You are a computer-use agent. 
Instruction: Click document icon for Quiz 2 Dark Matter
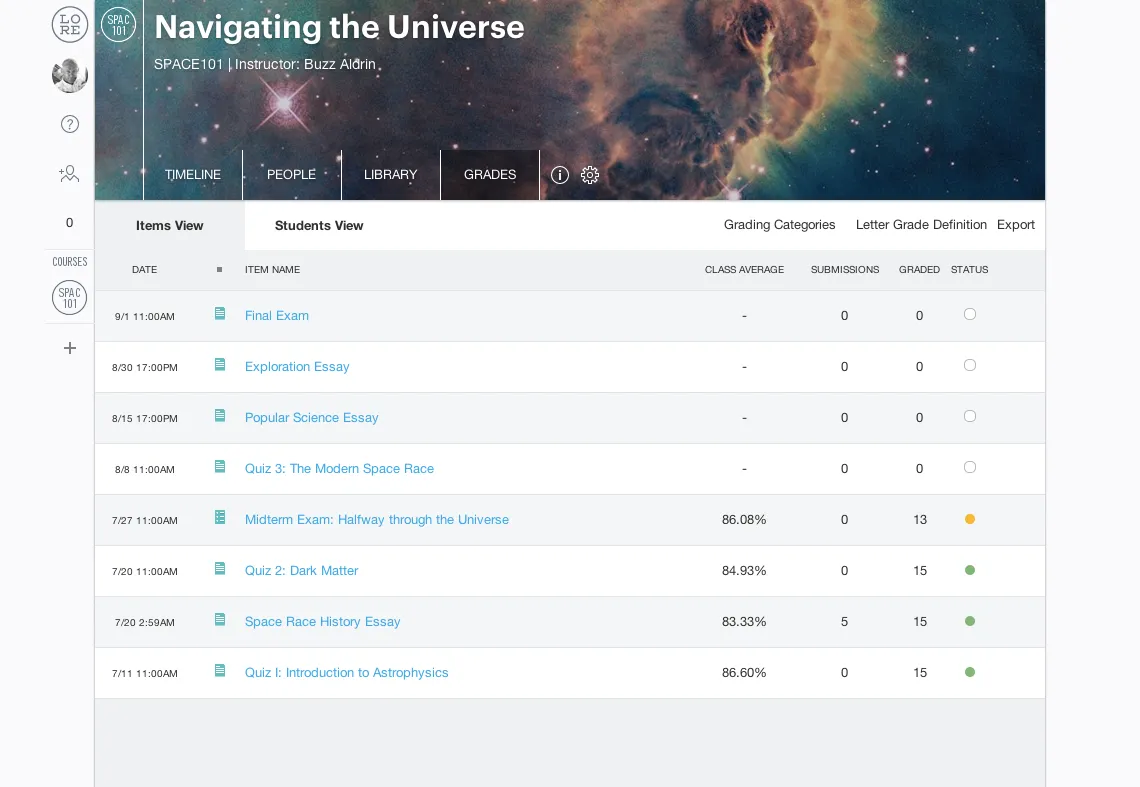(220, 568)
